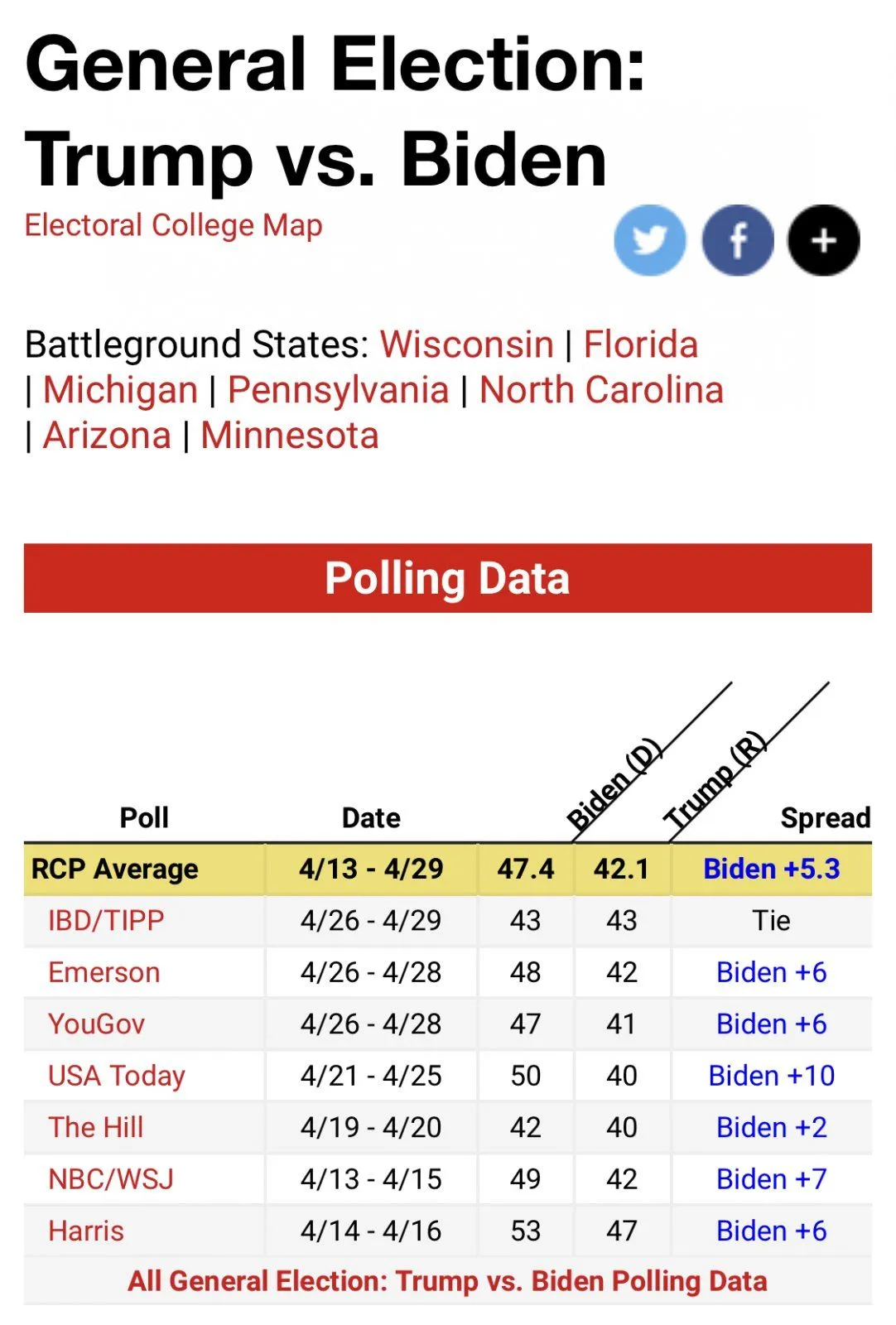Click the Facebook share icon
Screen dimensions: 896x1325
(737, 240)
